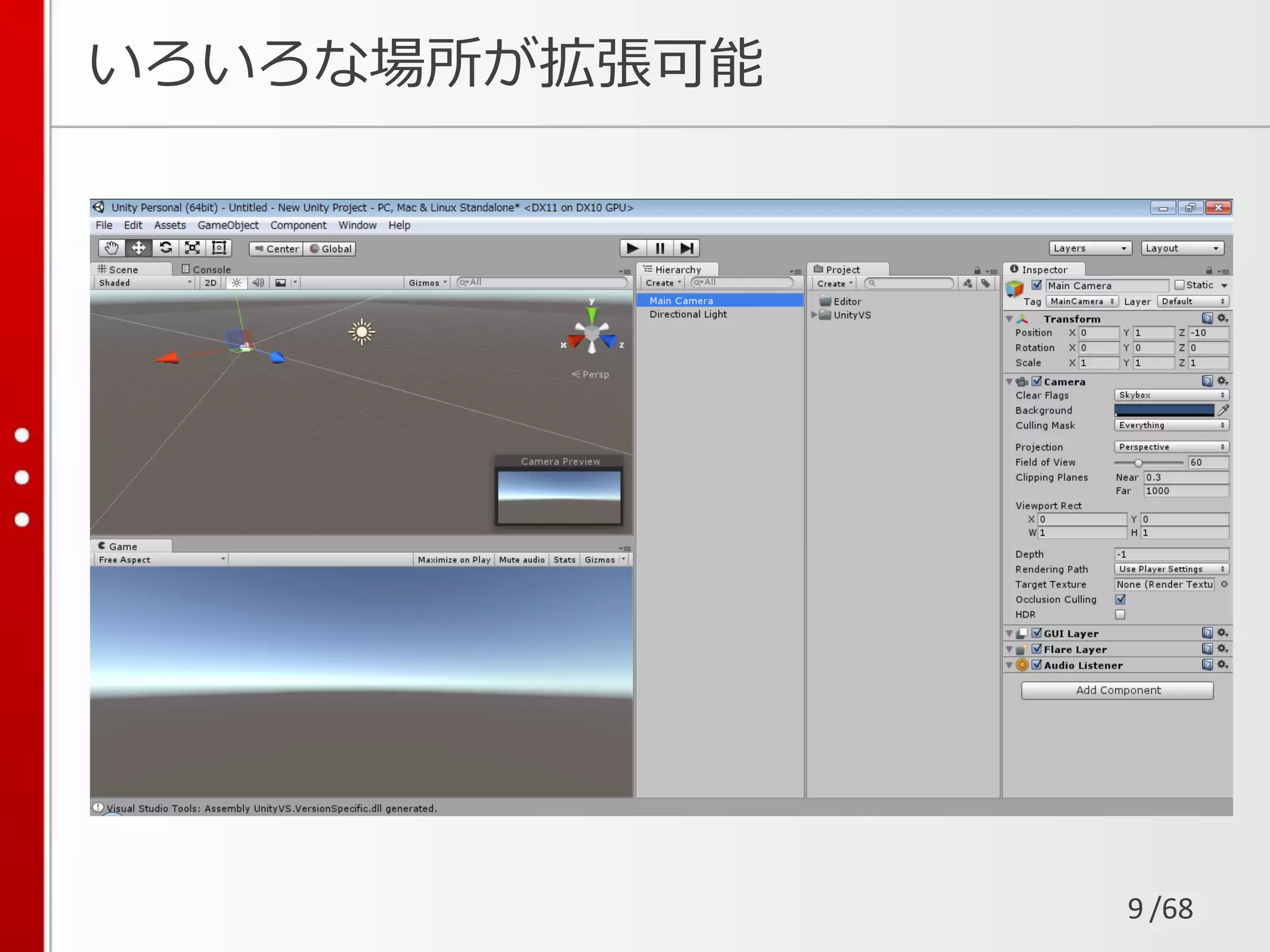Click the background color eyedropper
The height and width of the screenshot is (952, 1270).
[1223, 410]
